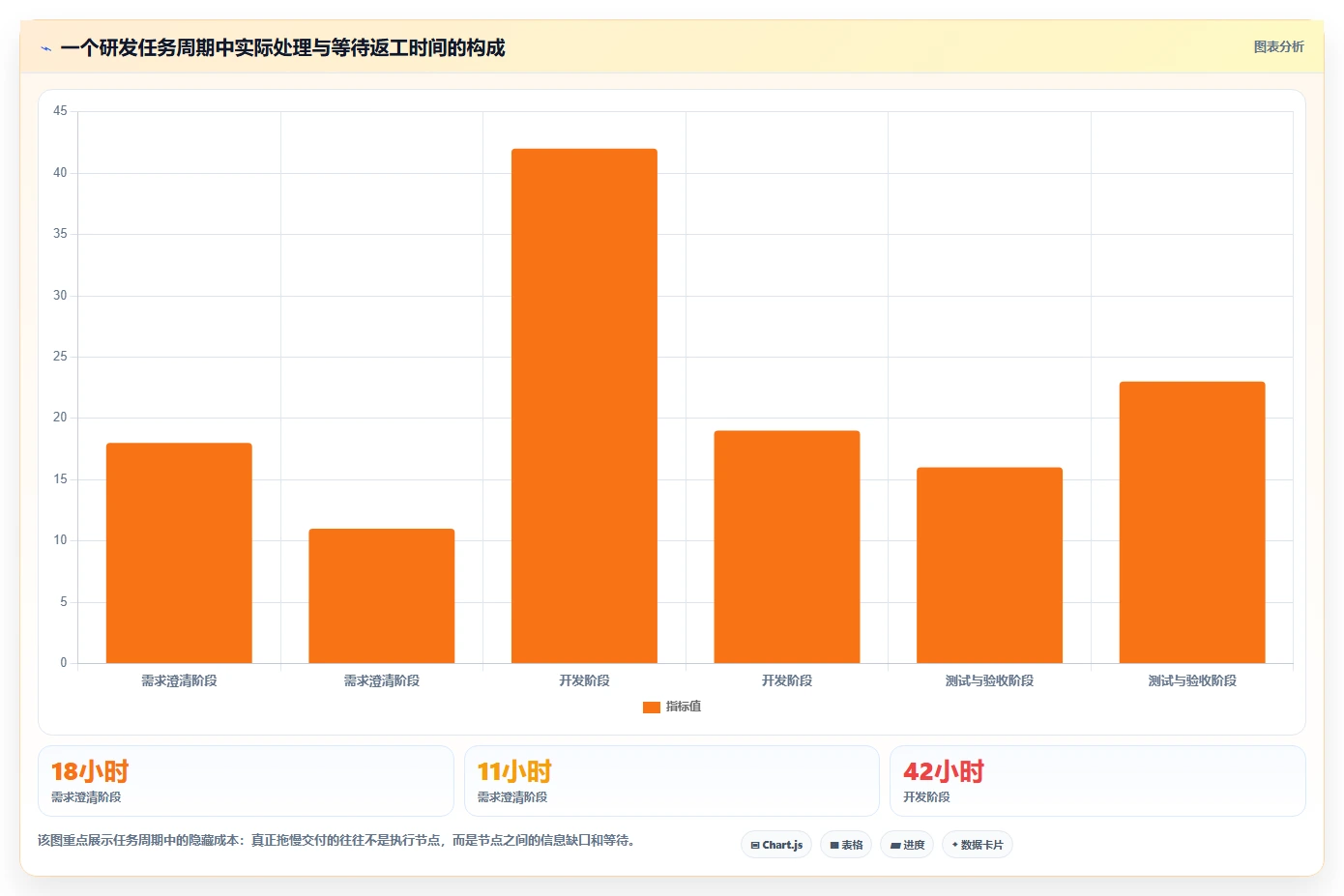Click the description text about 隐藏成本
This screenshot has height=896, width=1344.
pos(336,840)
